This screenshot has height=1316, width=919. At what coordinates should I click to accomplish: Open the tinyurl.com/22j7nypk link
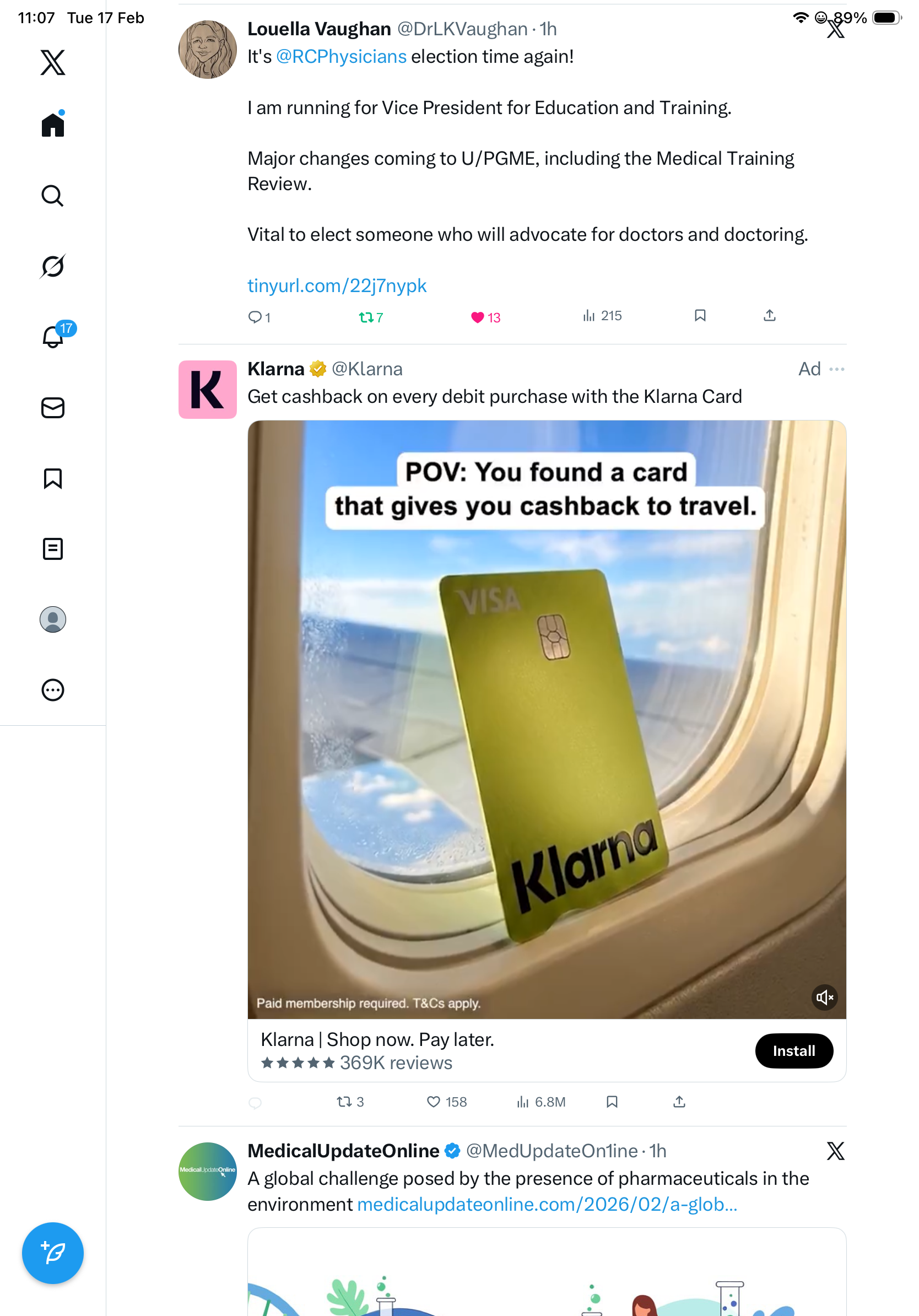click(337, 285)
